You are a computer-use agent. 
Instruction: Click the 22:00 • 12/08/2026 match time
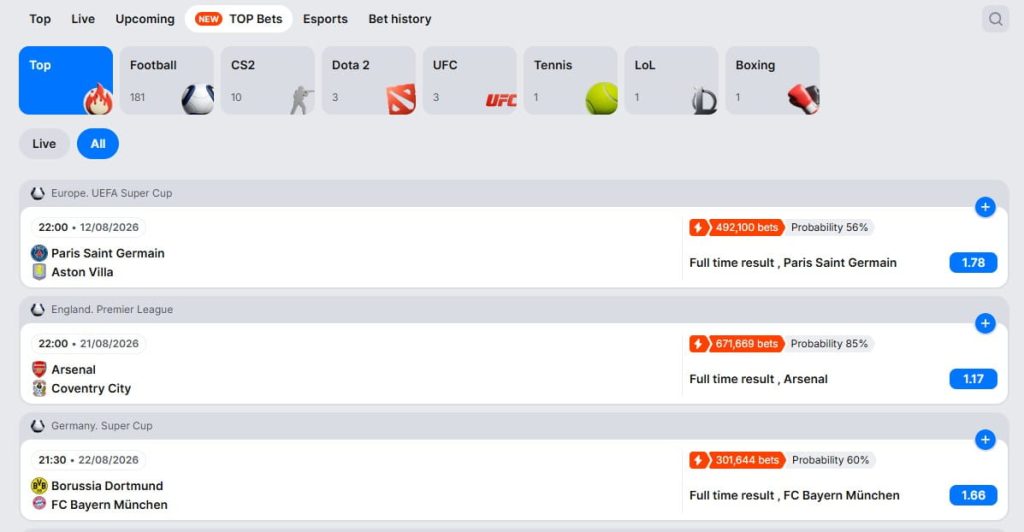tap(88, 227)
